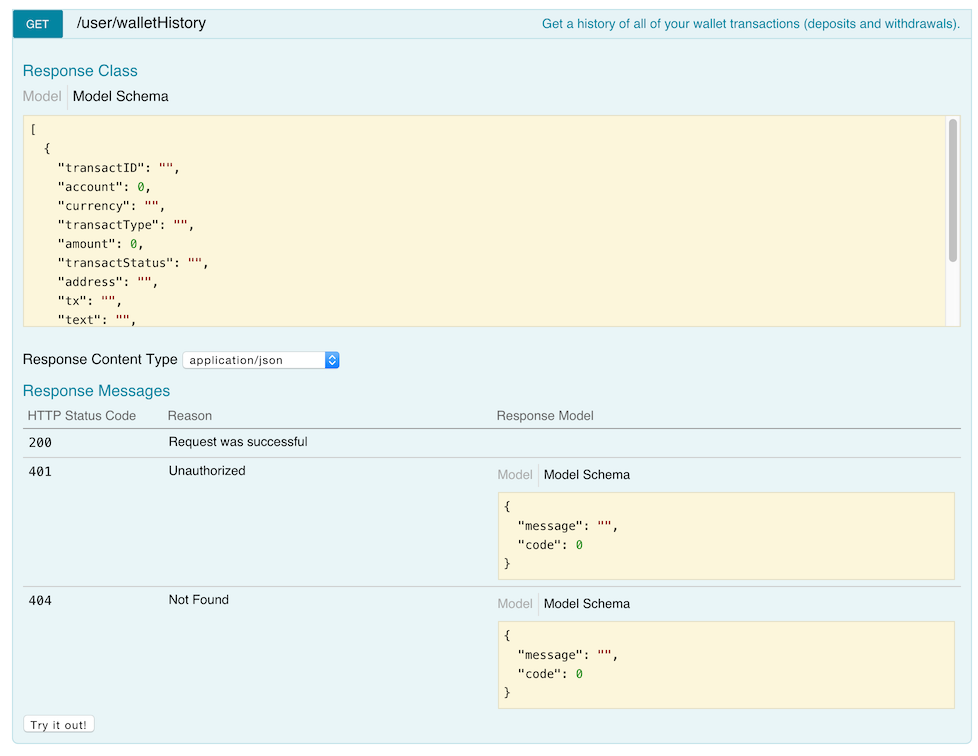
Task: Switch to Model tab in 401 row
Action: click(515, 475)
